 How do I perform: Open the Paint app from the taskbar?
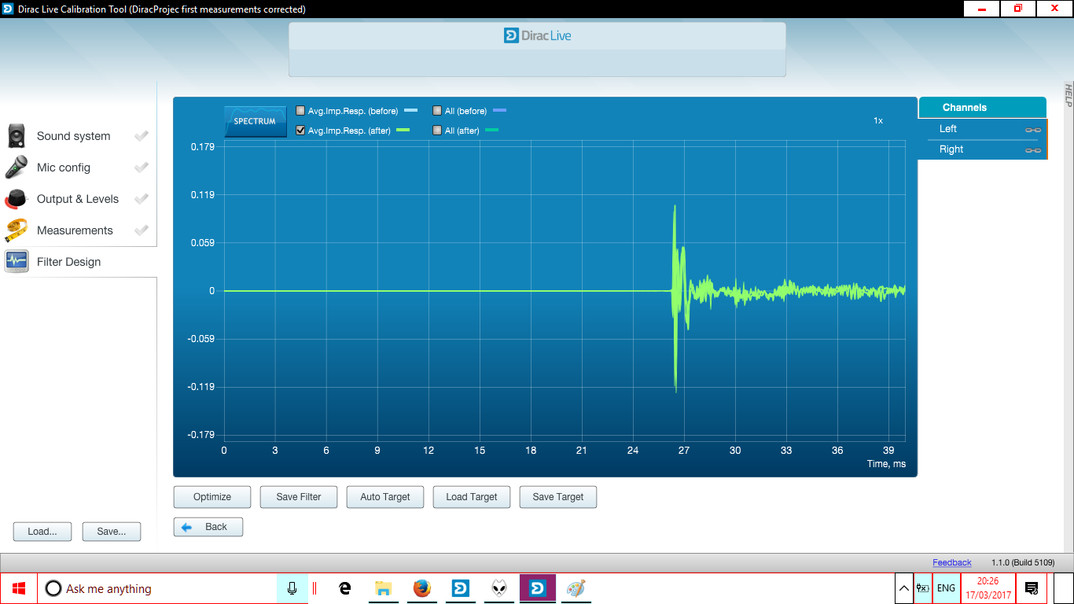click(x=576, y=588)
